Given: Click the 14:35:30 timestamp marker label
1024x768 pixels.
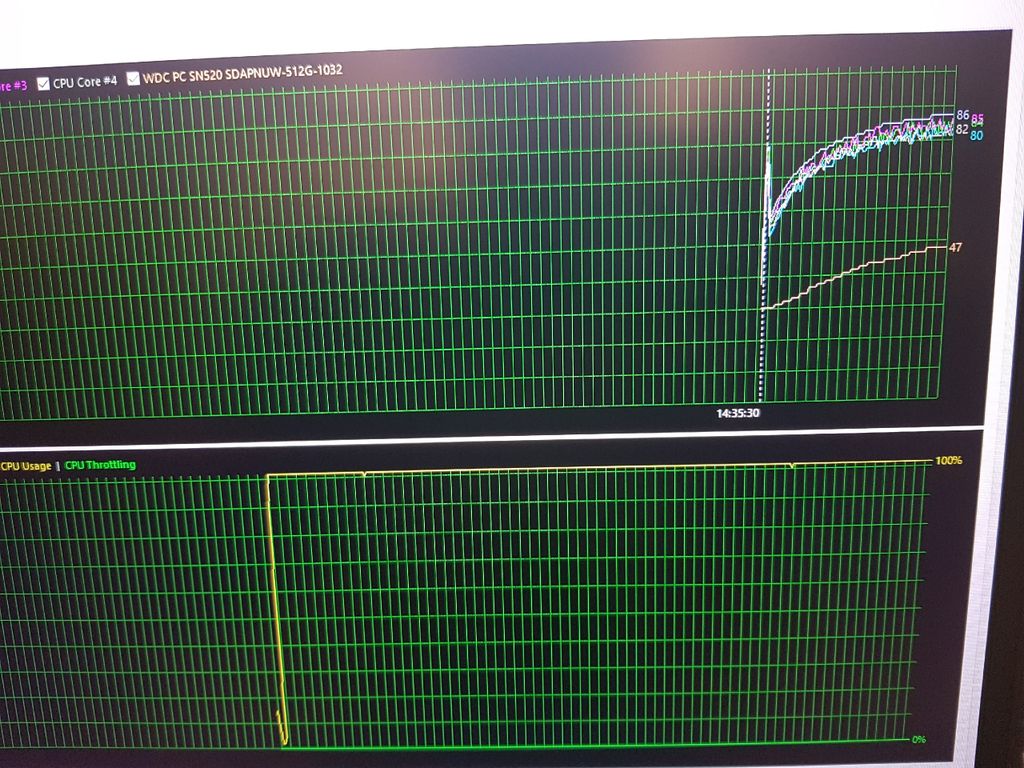Looking at the screenshot, I should click(x=738, y=413).
